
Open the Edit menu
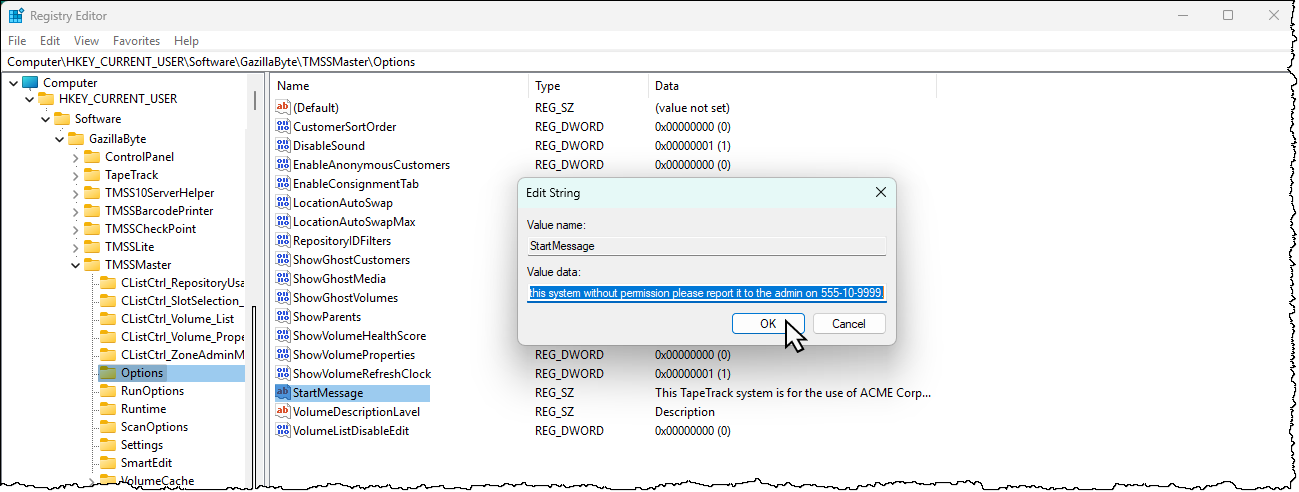pos(50,41)
